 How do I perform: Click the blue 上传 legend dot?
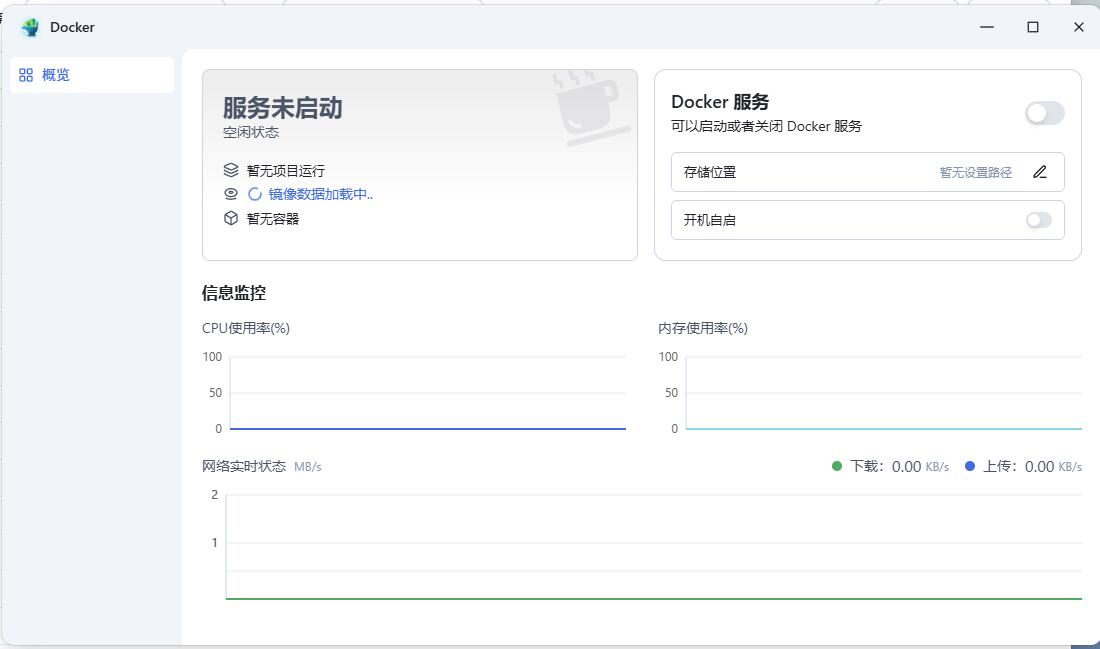pyautogui.click(x=970, y=466)
